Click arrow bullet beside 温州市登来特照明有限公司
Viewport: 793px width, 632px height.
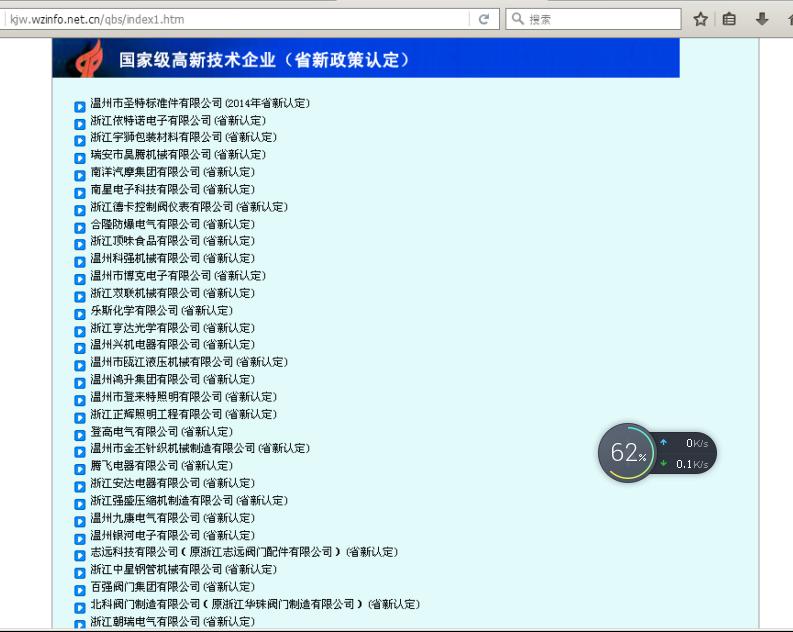80,400
